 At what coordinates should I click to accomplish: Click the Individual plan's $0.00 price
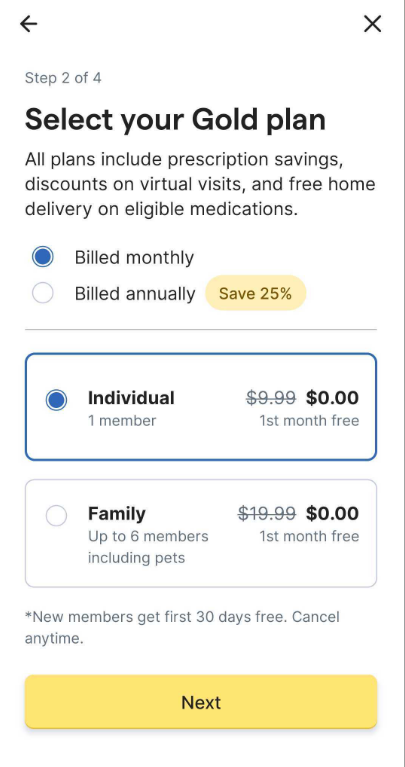tap(332, 398)
